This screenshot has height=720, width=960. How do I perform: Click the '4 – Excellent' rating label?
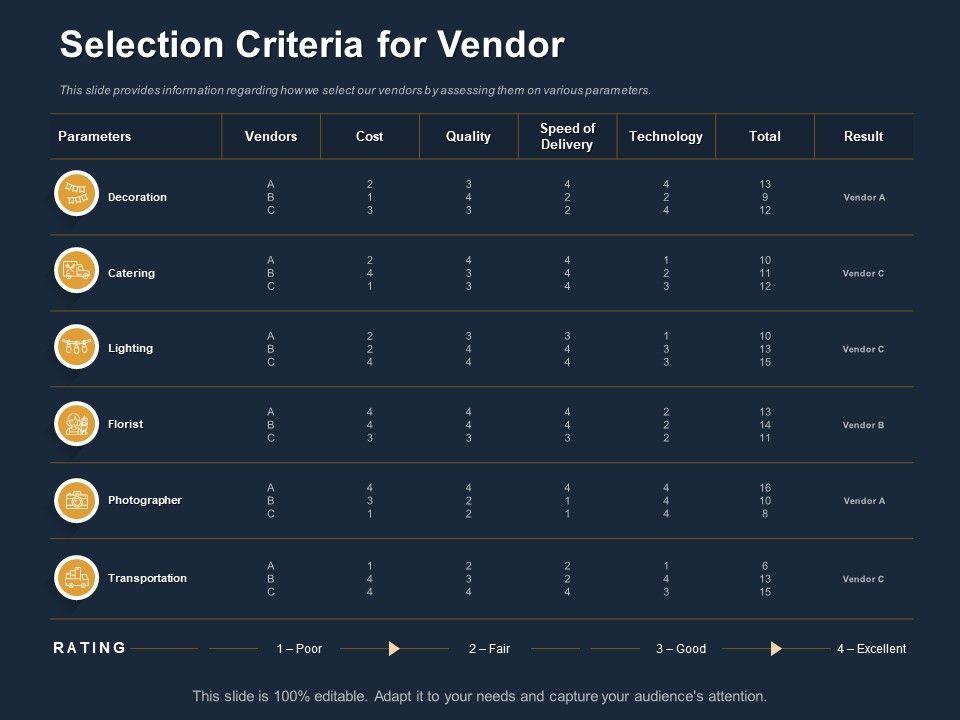[871, 649]
